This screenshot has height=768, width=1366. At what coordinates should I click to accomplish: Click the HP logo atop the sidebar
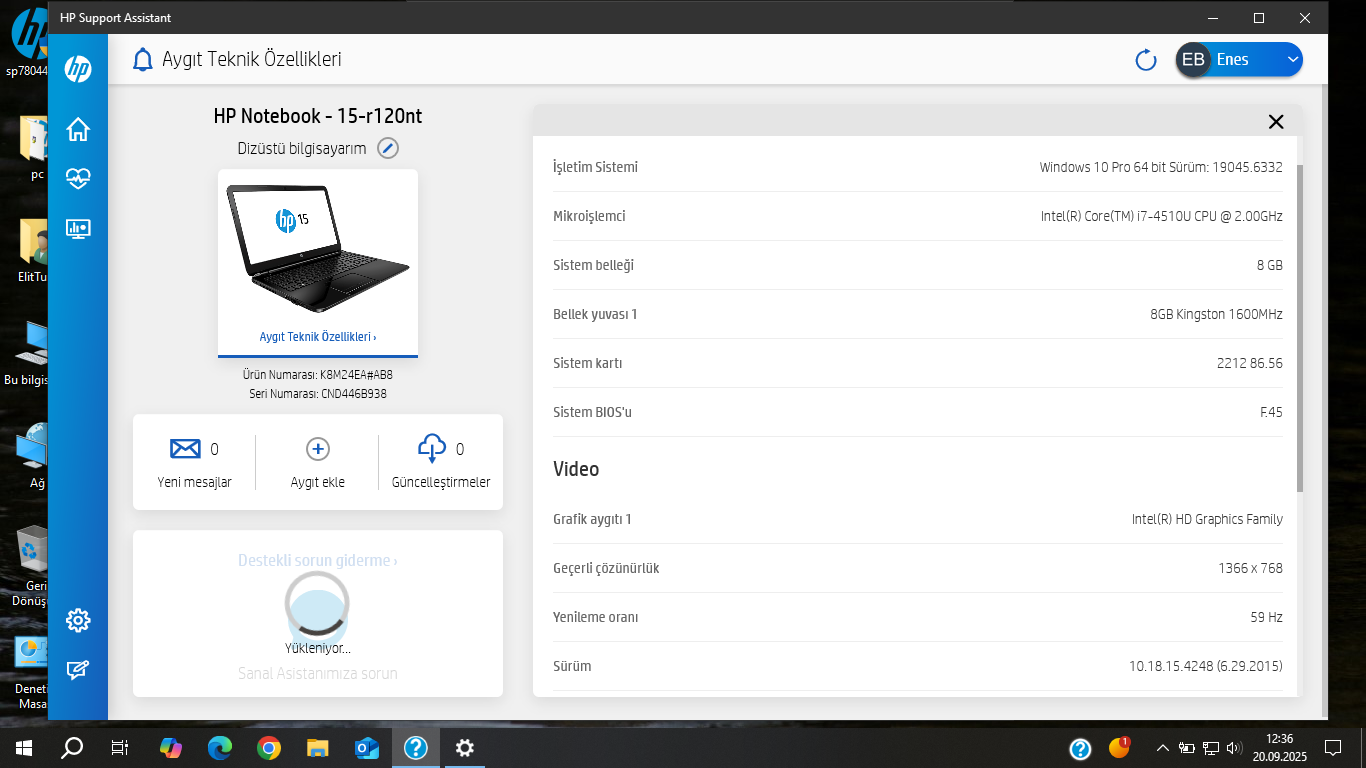(x=77, y=70)
